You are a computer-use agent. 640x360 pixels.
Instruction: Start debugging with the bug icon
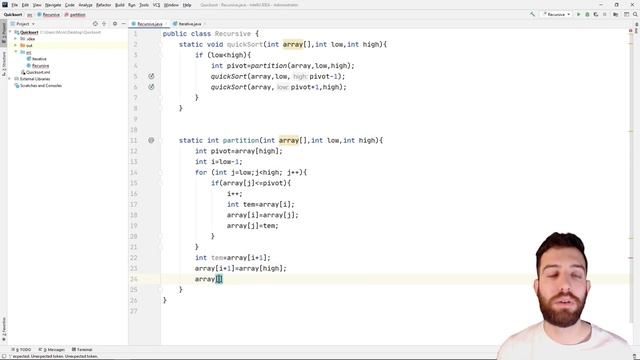(x=587, y=14)
